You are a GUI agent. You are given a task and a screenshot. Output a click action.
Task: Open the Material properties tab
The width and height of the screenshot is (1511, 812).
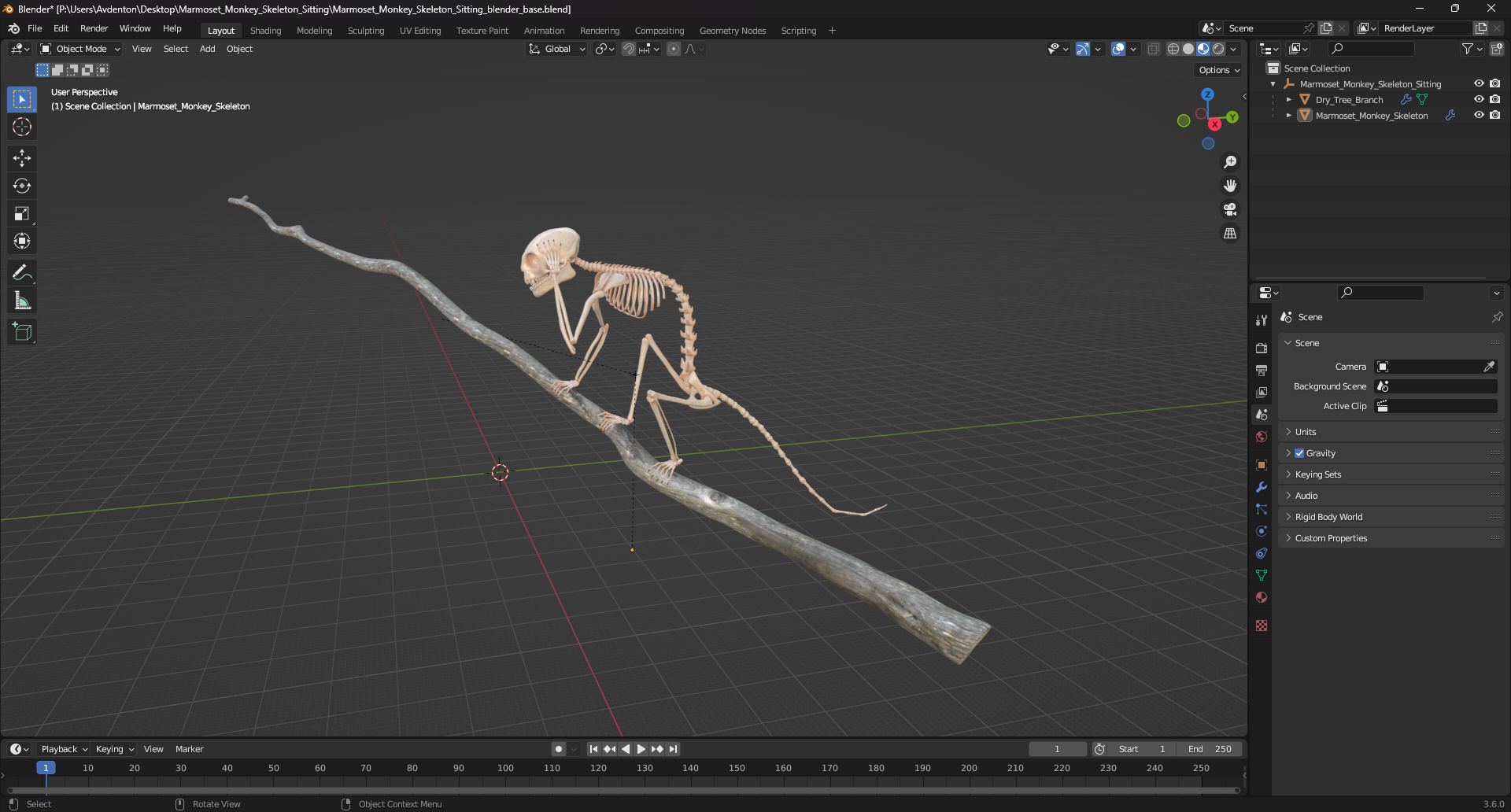pos(1262,597)
